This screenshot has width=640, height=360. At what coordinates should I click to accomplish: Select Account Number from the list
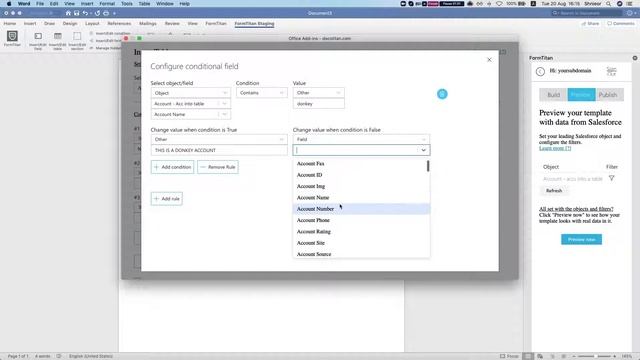coord(361,209)
